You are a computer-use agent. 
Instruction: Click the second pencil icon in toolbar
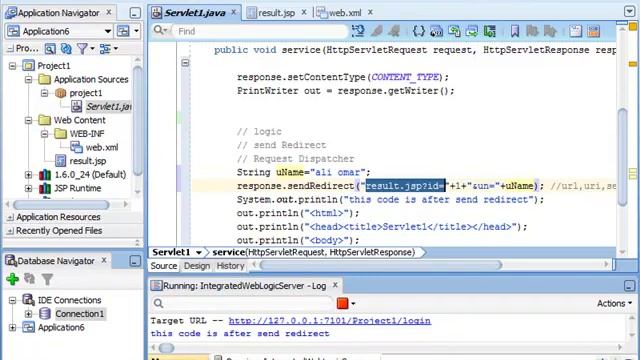coord(394,31)
